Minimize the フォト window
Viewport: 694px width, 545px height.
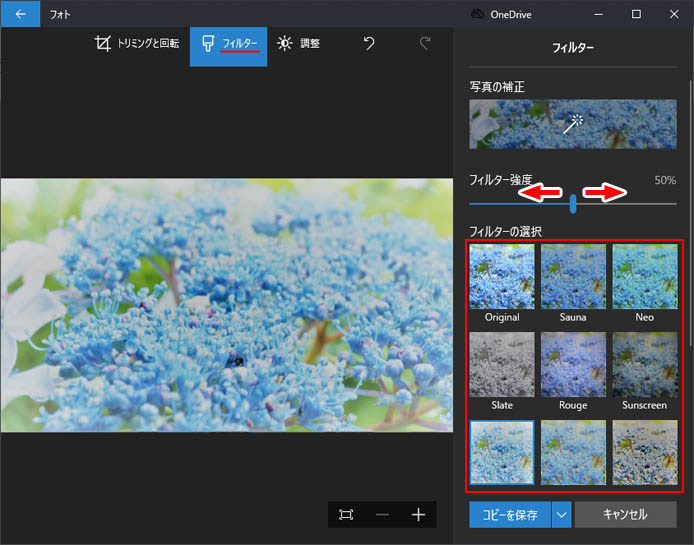point(598,14)
